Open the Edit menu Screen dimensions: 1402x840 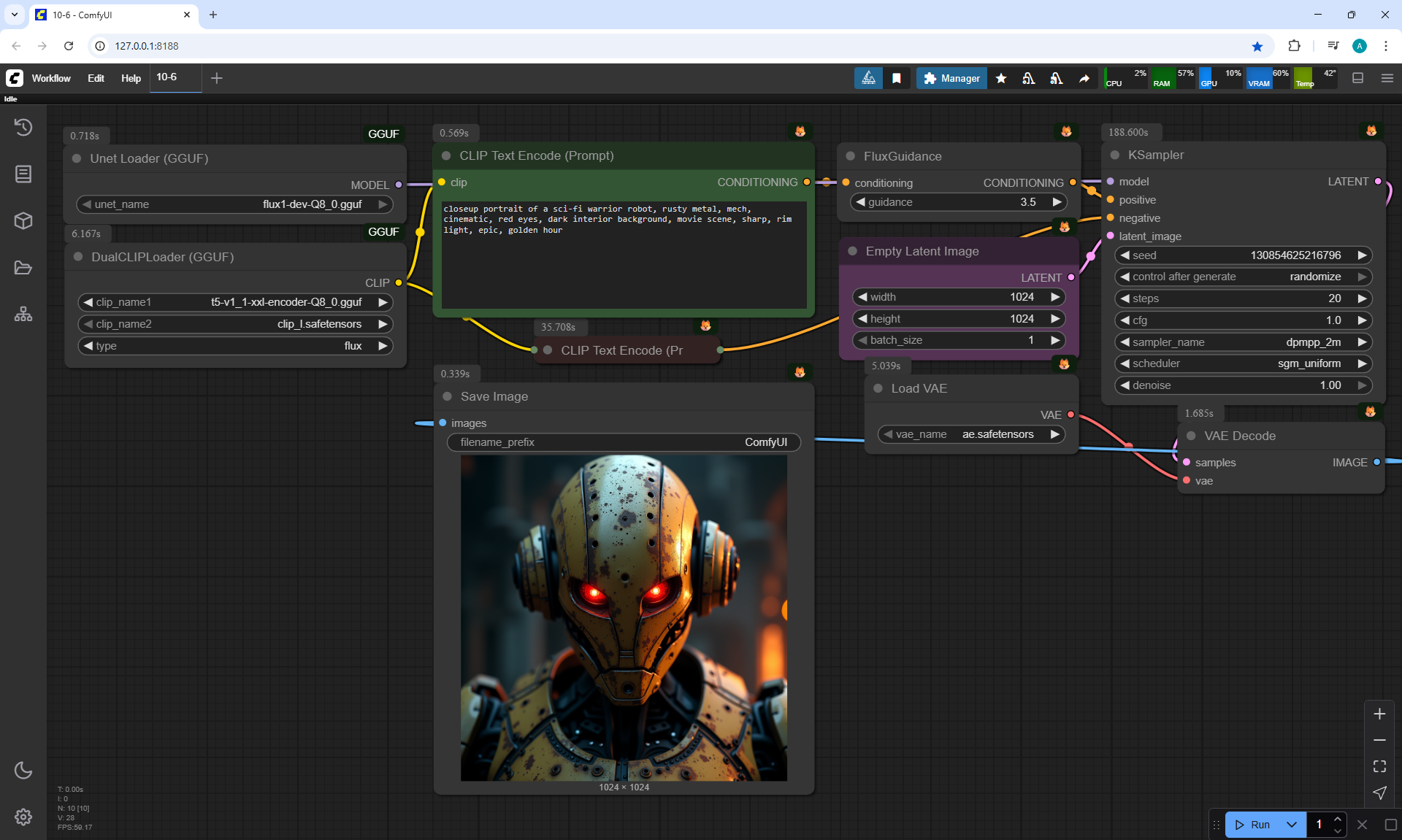click(x=96, y=78)
